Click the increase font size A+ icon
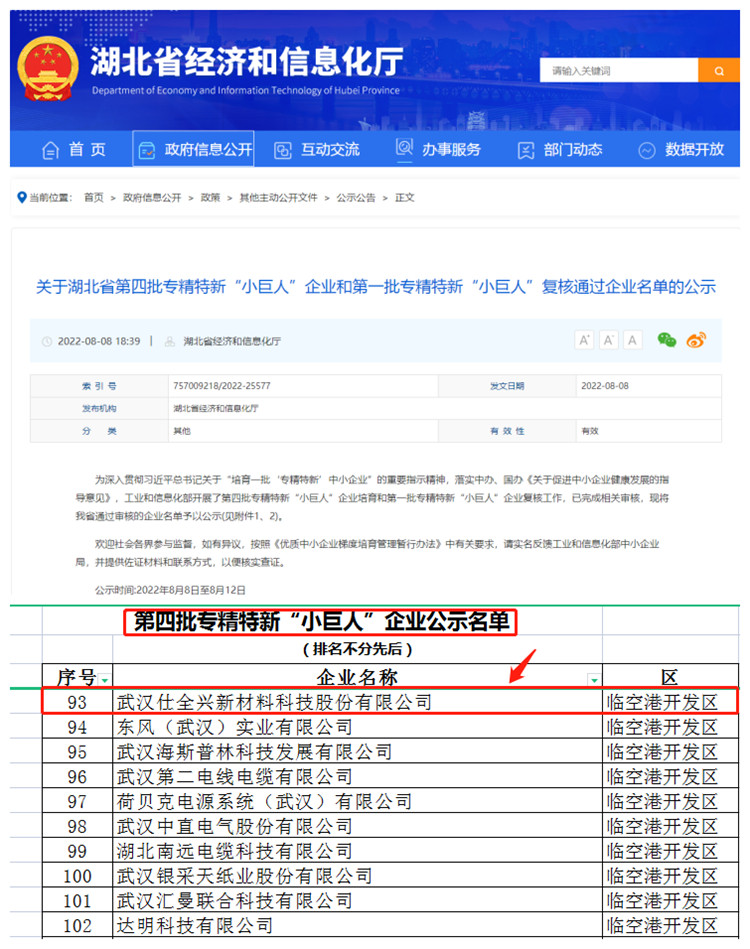The height and width of the screenshot is (949, 750). tap(585, 340)
